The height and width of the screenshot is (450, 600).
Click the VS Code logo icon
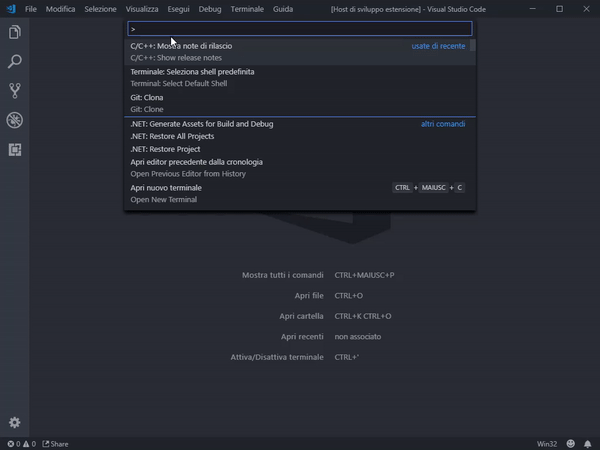11,9
